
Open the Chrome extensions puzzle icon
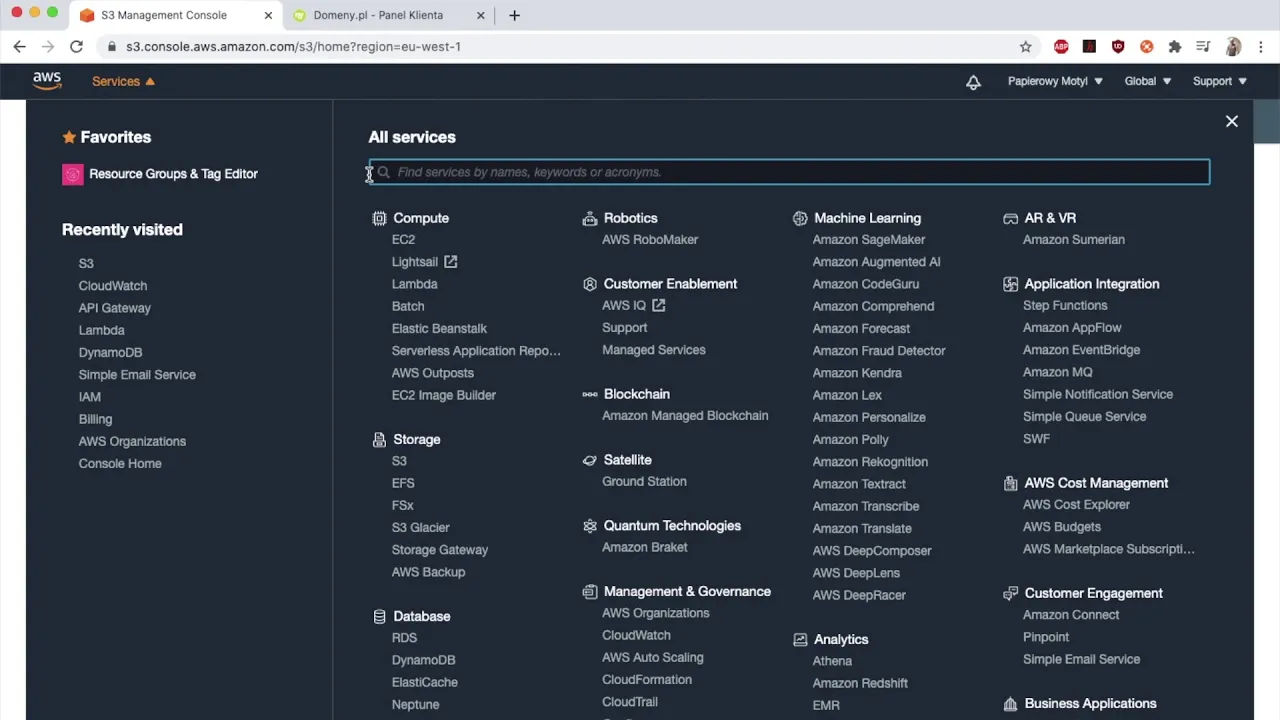coord(1175,46)
